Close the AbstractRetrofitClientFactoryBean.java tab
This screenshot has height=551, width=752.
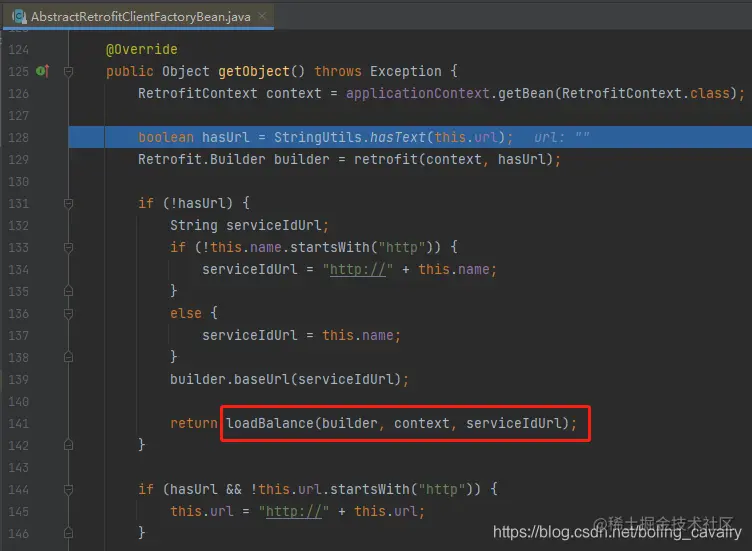tap(262, 16)
